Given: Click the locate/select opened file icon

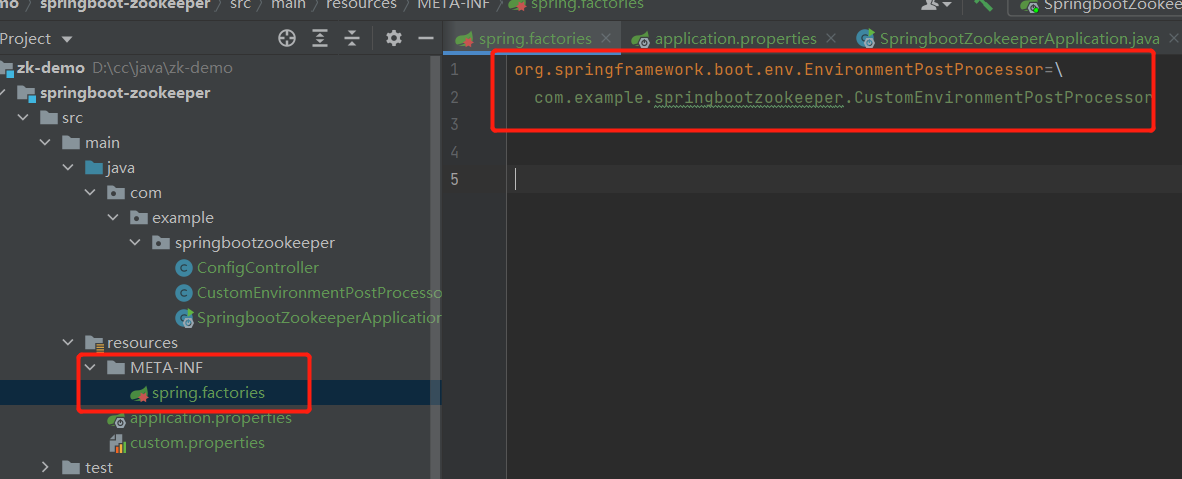Looking at the screenshot, I should pyautogui.click(x=287, y=38).
